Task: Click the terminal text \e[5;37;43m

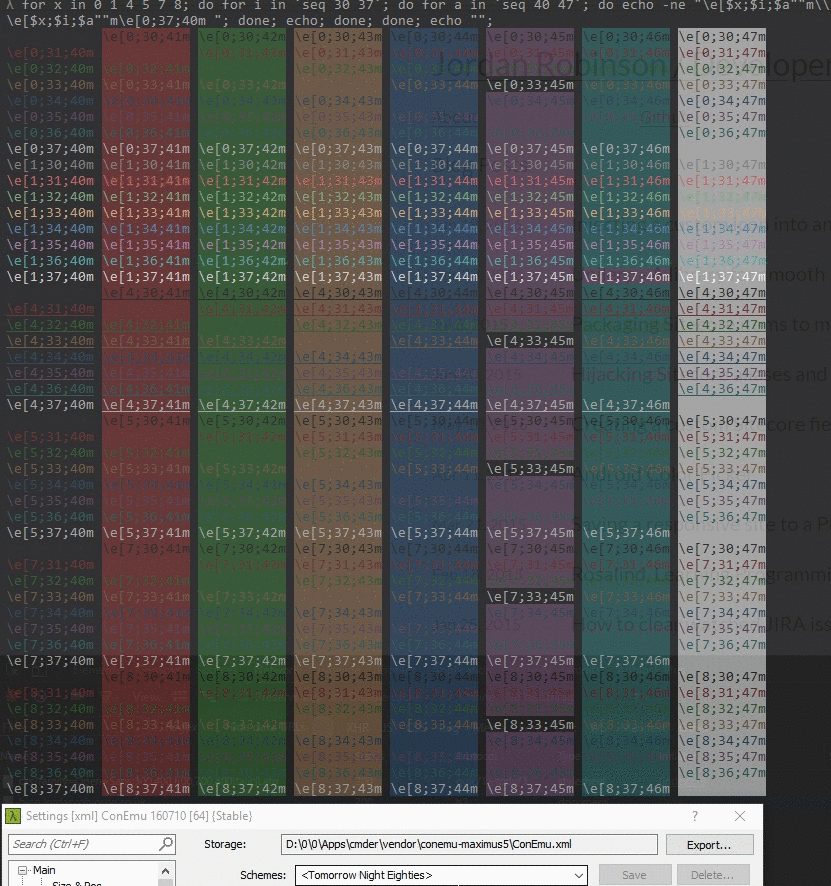Action: (338, 533)
